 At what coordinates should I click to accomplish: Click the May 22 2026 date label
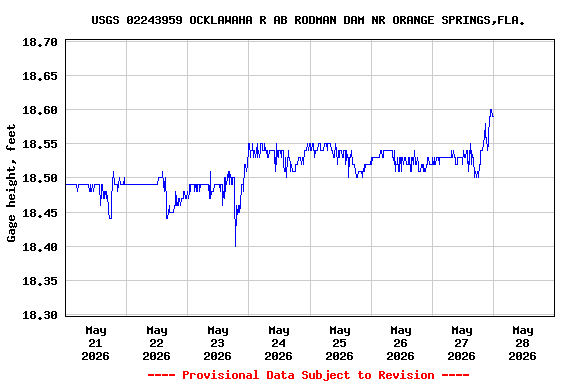tap(156, 343)
